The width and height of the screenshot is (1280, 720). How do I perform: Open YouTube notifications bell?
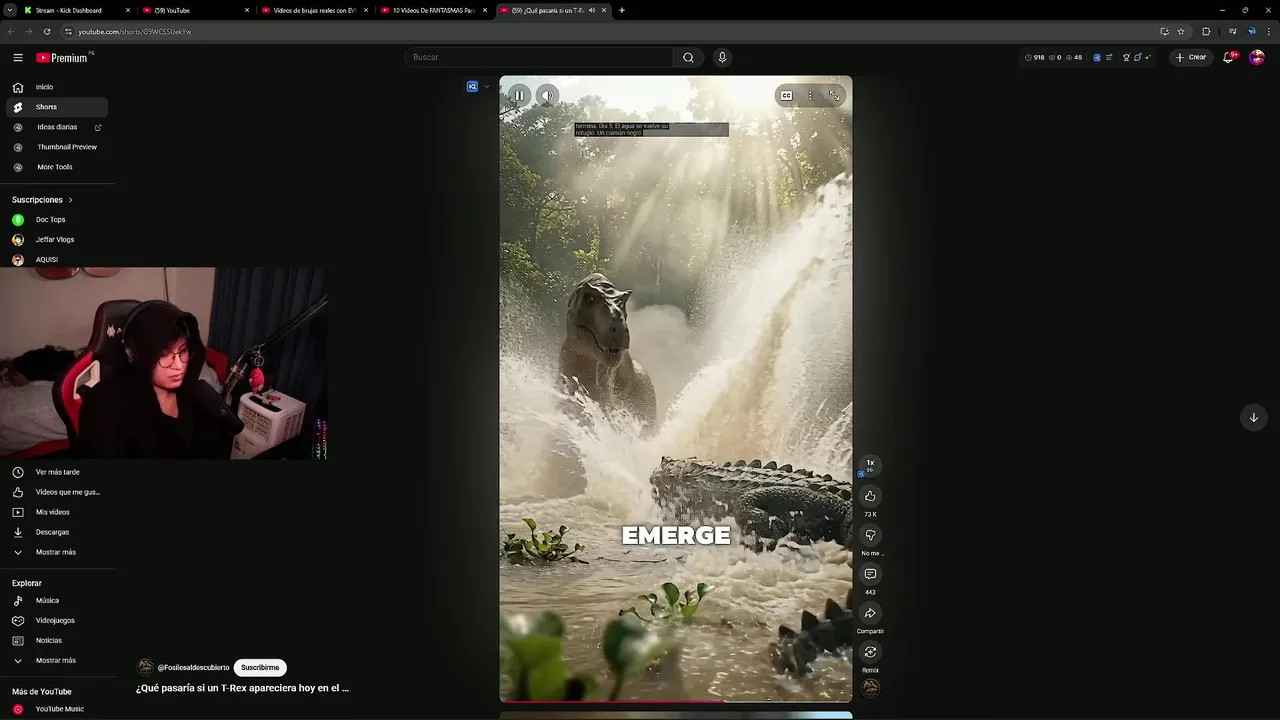[x=1229, y=57]
